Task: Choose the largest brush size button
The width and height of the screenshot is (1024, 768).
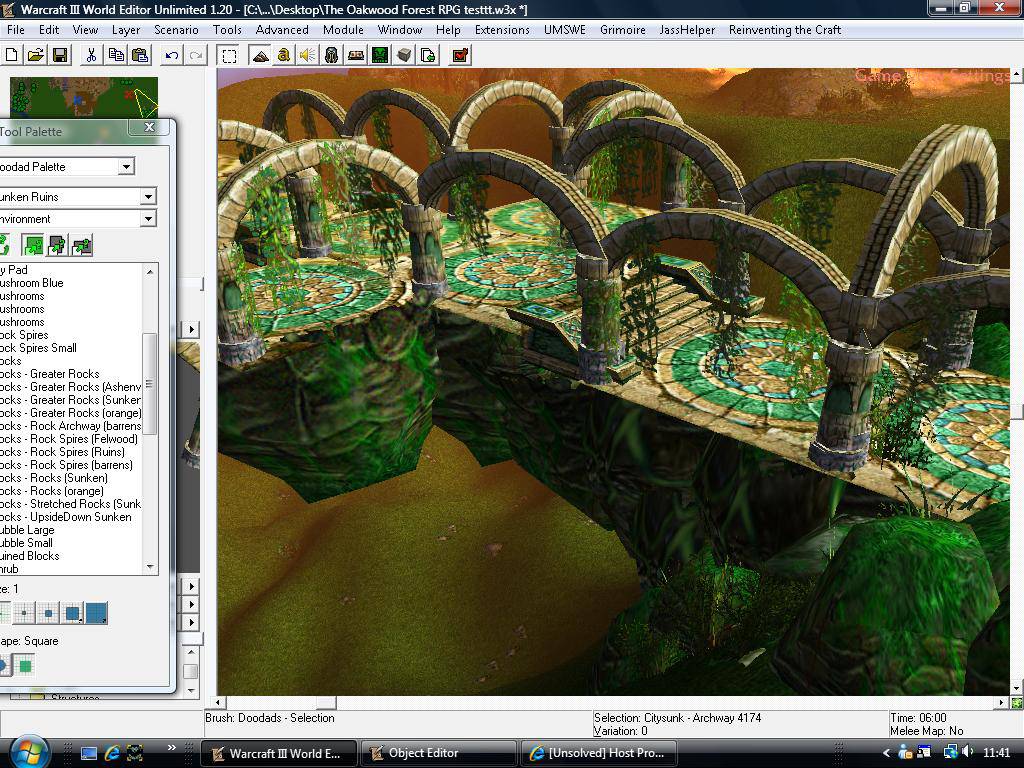Action: [97, 613]
